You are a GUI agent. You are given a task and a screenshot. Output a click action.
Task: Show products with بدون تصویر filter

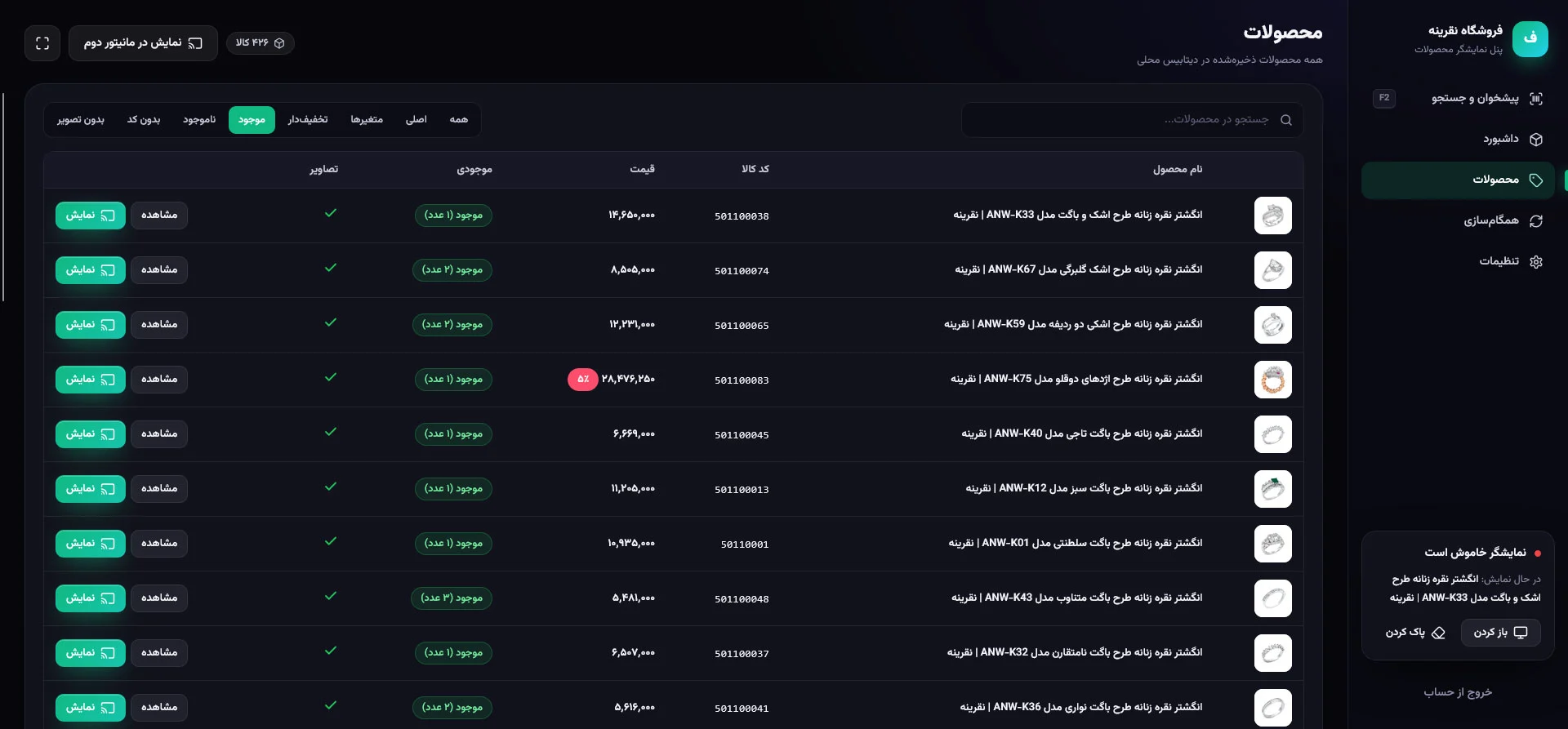[81, 120]
